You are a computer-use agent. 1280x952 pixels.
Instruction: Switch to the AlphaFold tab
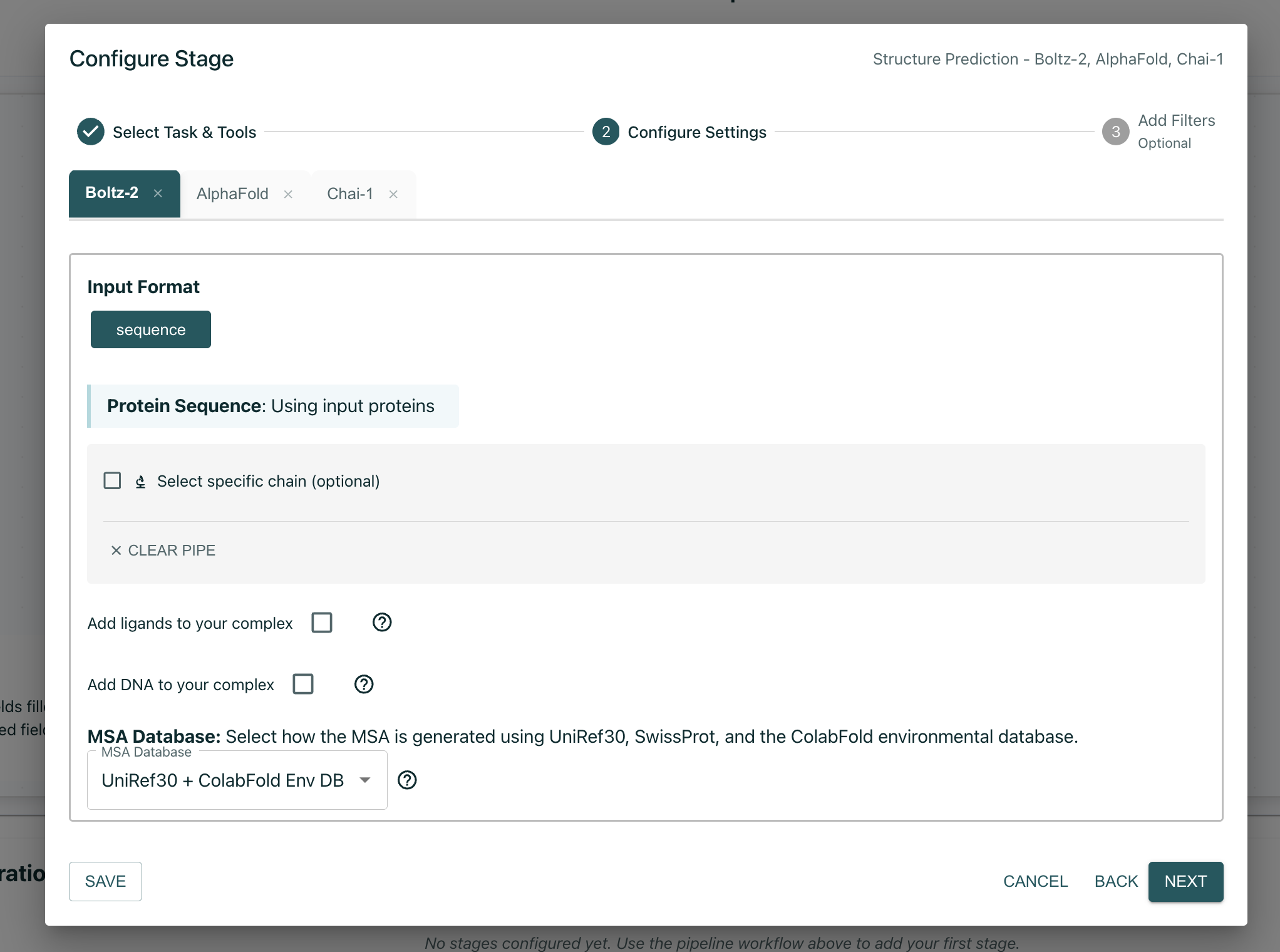(x=232, y=194)
